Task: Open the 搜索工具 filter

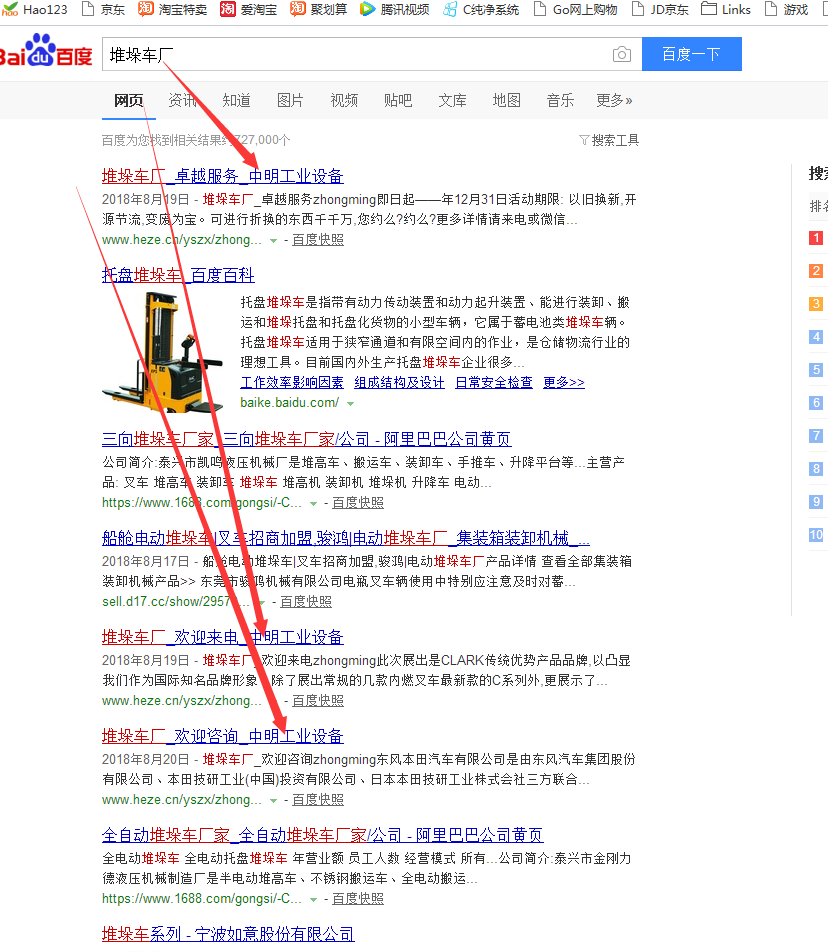Action: 609,140
